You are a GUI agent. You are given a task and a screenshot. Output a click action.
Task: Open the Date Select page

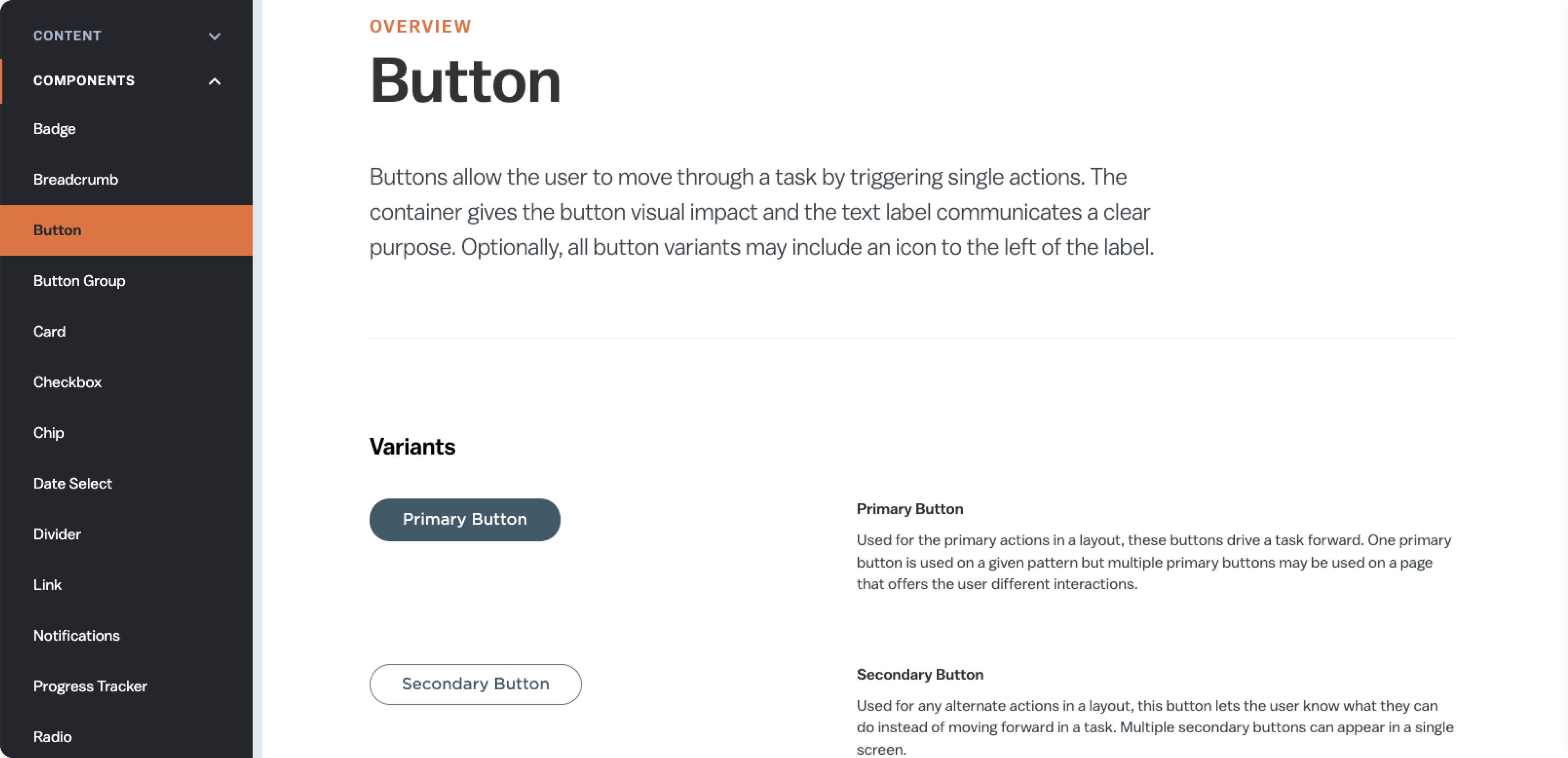click(x=72, y=484)
